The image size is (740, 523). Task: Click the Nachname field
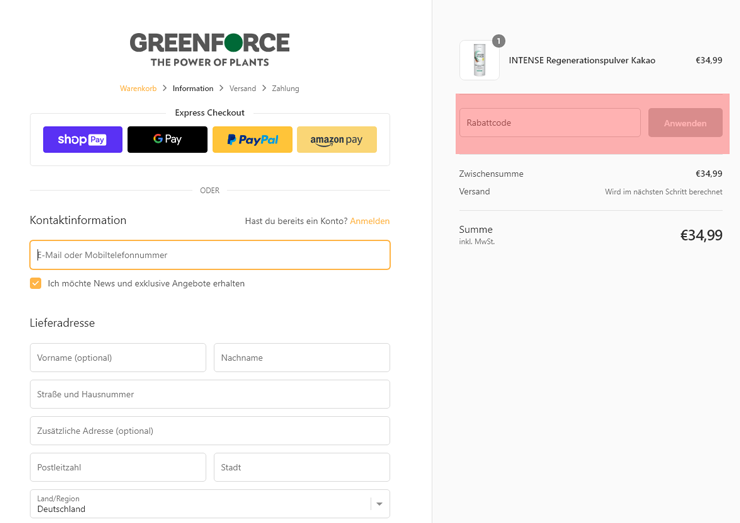[302, 357]
